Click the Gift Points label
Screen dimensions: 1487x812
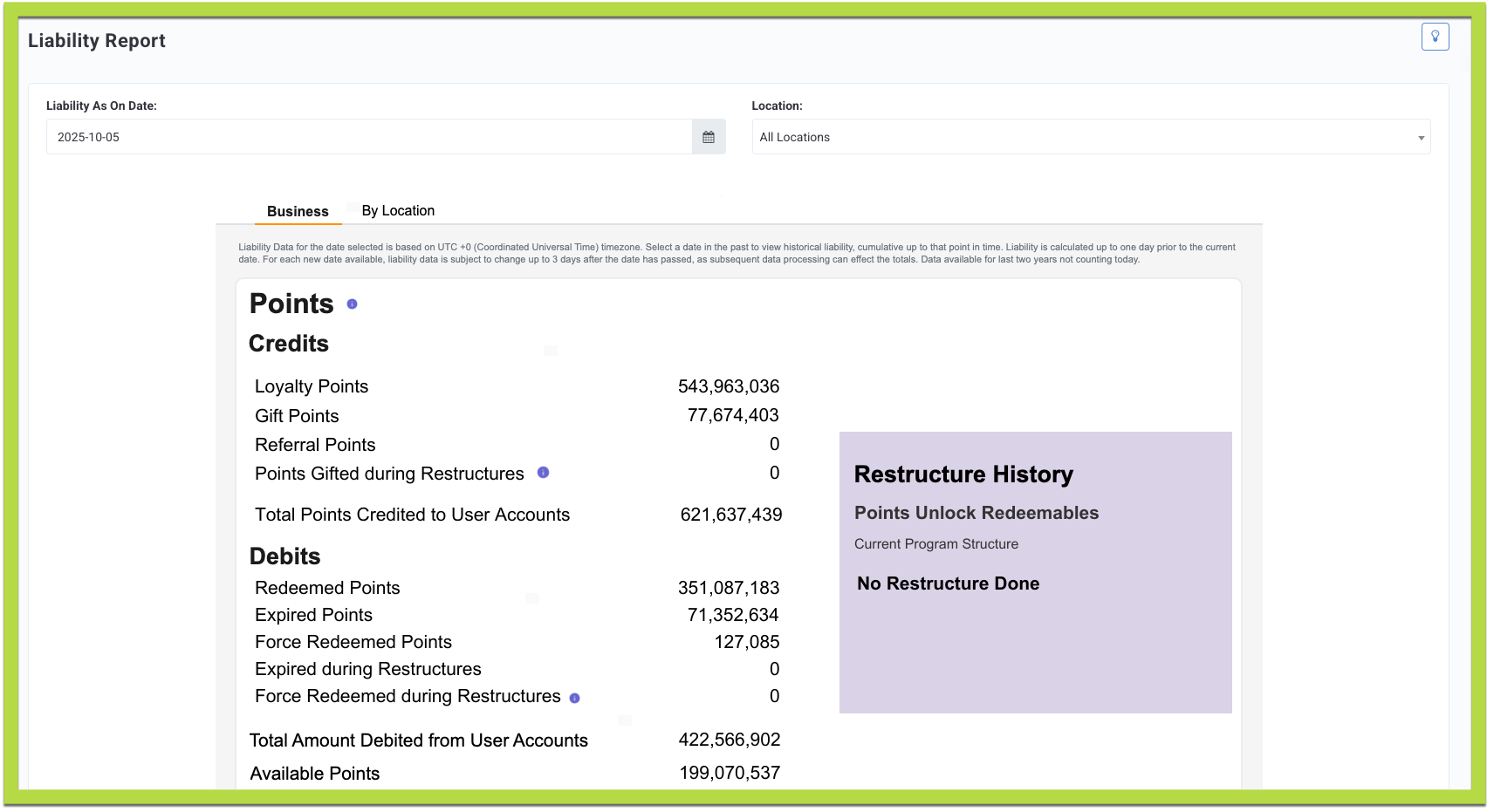coord(297,416)
